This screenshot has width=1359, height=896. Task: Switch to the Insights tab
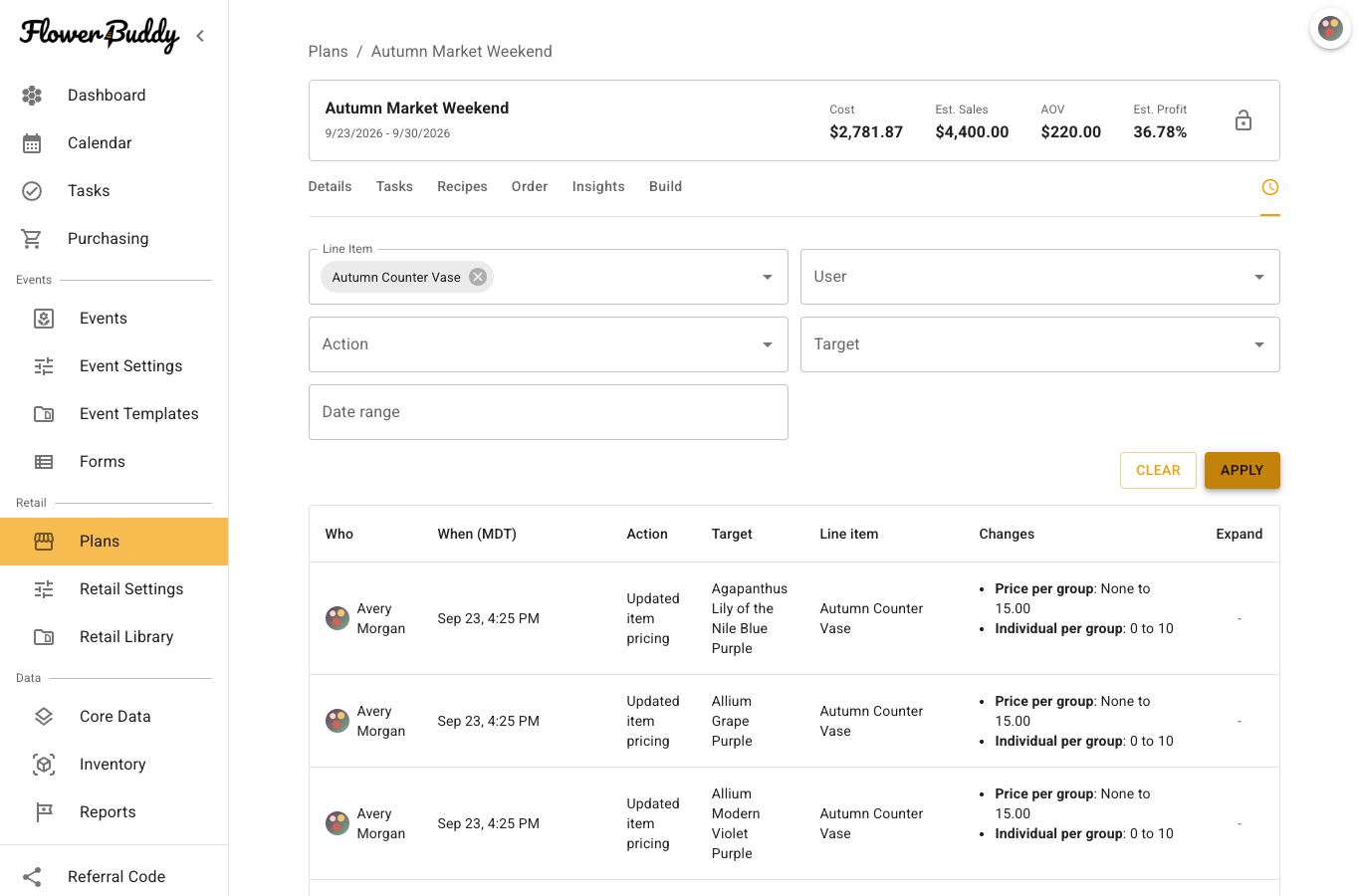(x=598, y=187)
